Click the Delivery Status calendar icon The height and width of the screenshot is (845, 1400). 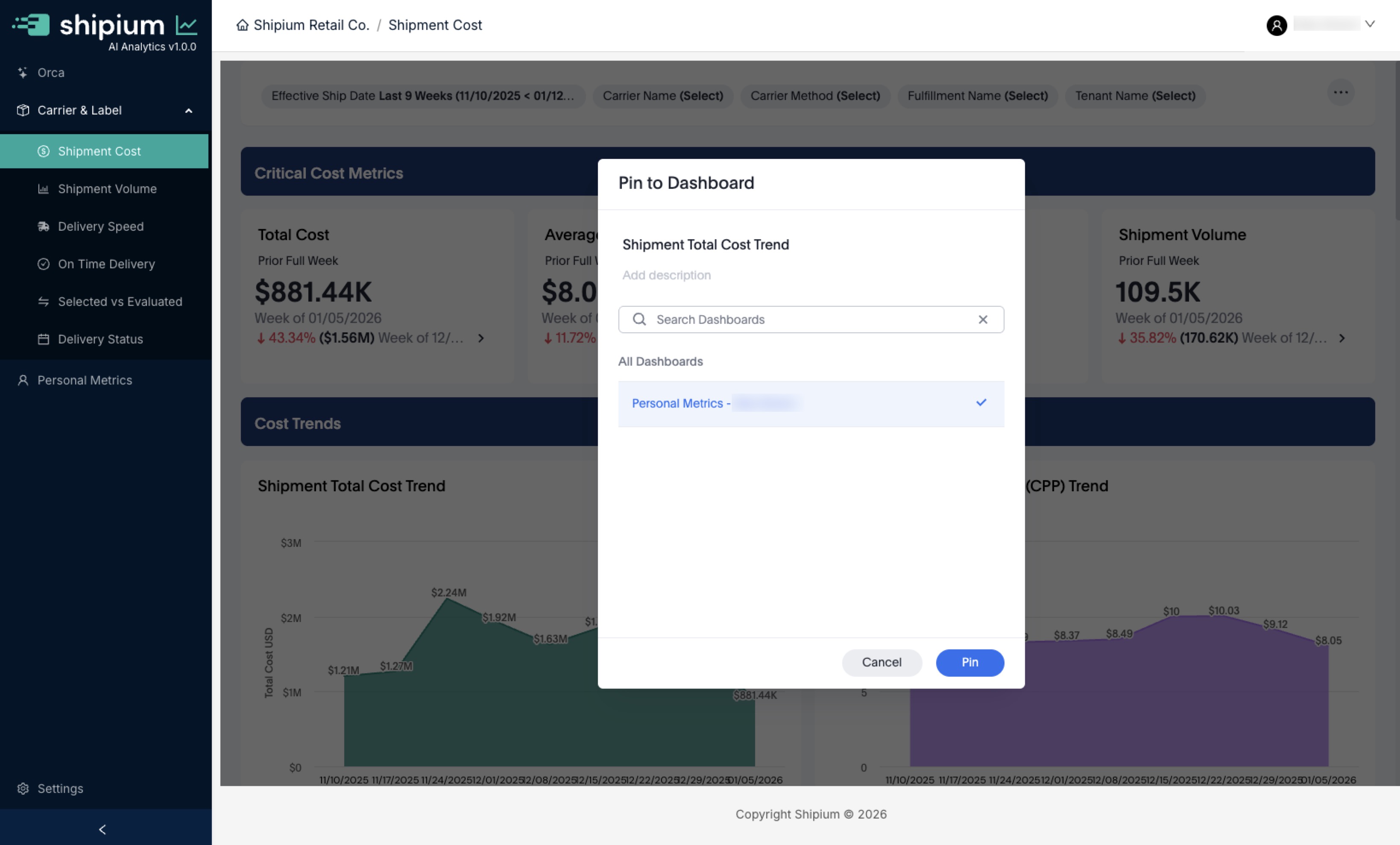(x=43, y=339)
